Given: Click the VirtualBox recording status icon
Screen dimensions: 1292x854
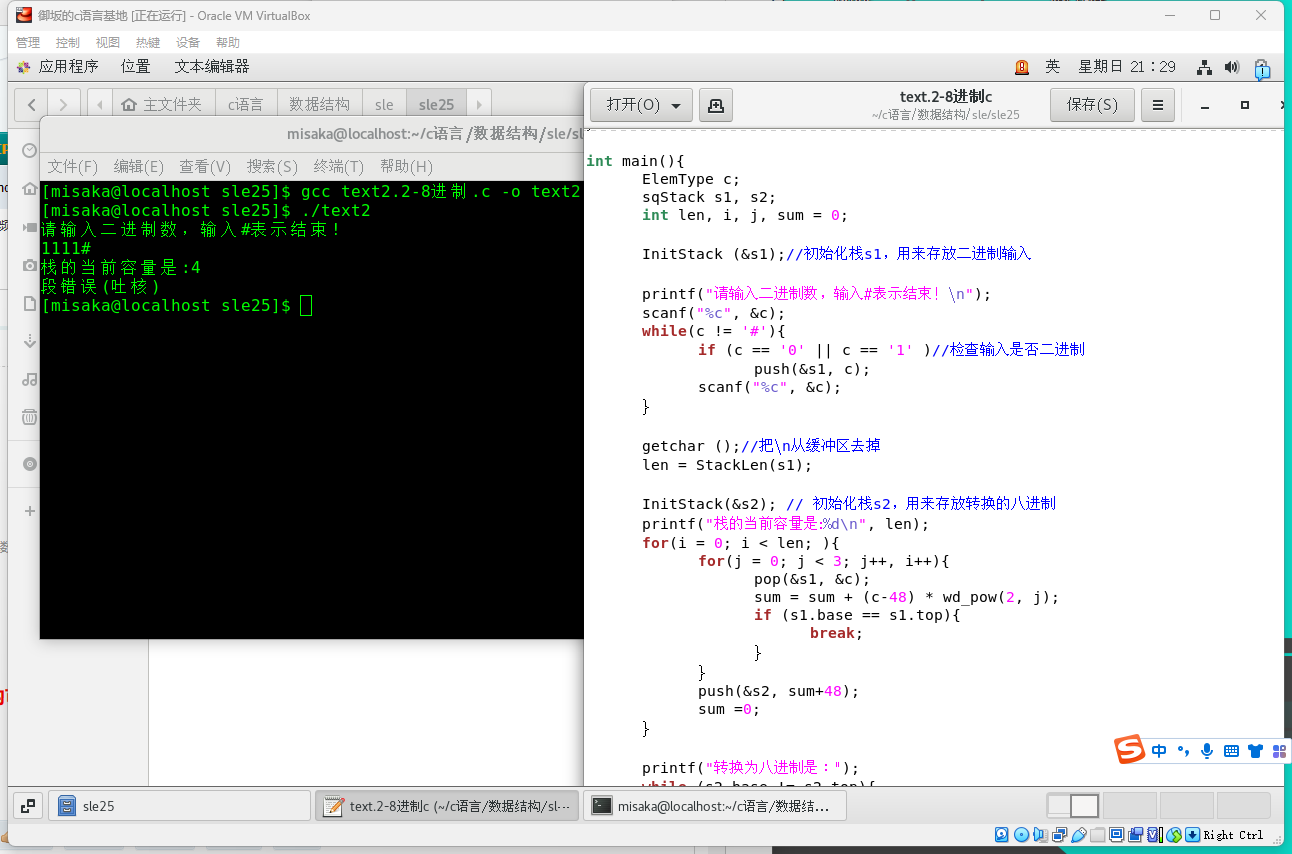Looking at the screenshot, I should pyautogui.click(x=1135, y=834).
